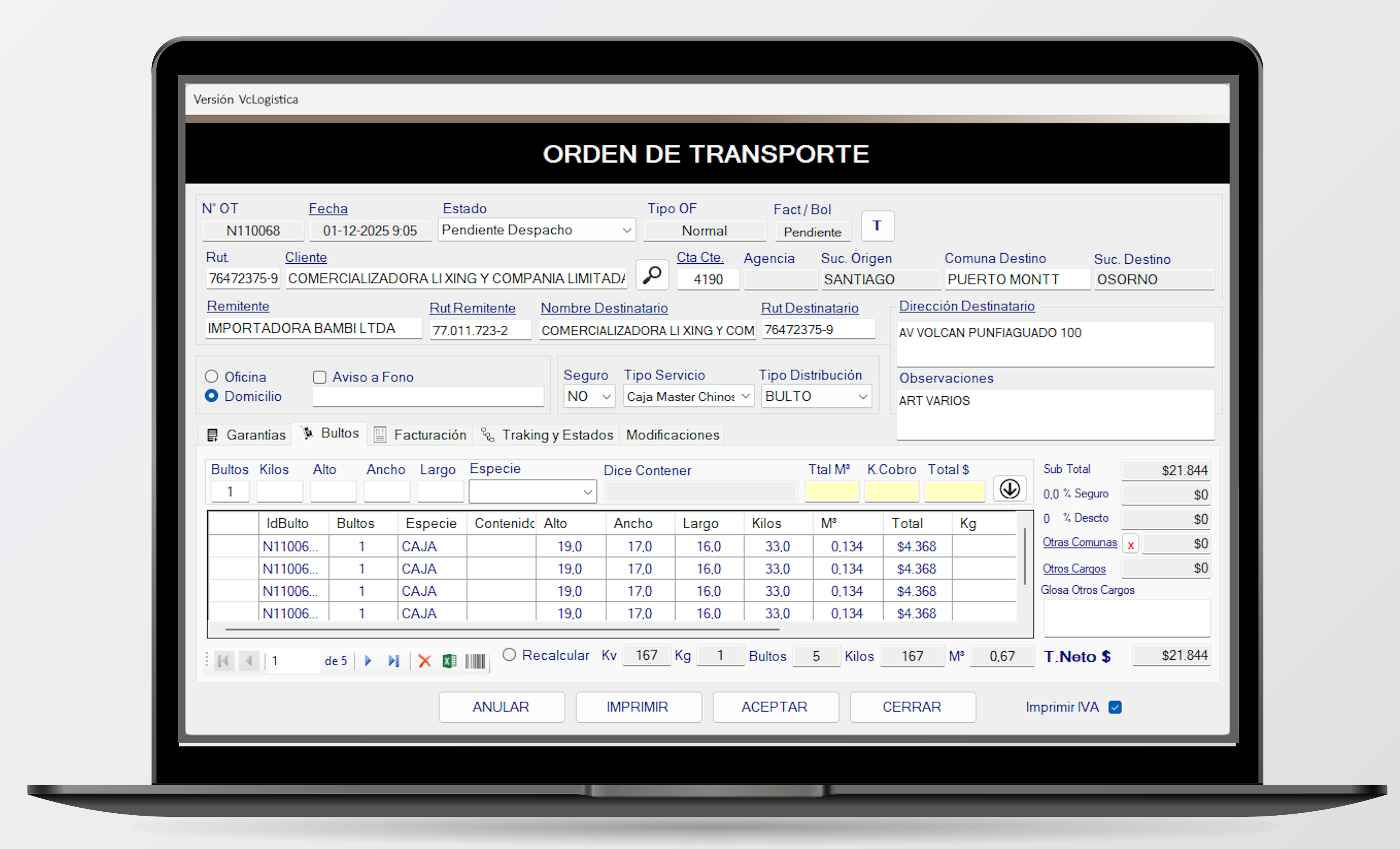Click the bultos grid horizontal scrollbar
The height and width of the screenshot is (849, 1400).
[502, 630]
